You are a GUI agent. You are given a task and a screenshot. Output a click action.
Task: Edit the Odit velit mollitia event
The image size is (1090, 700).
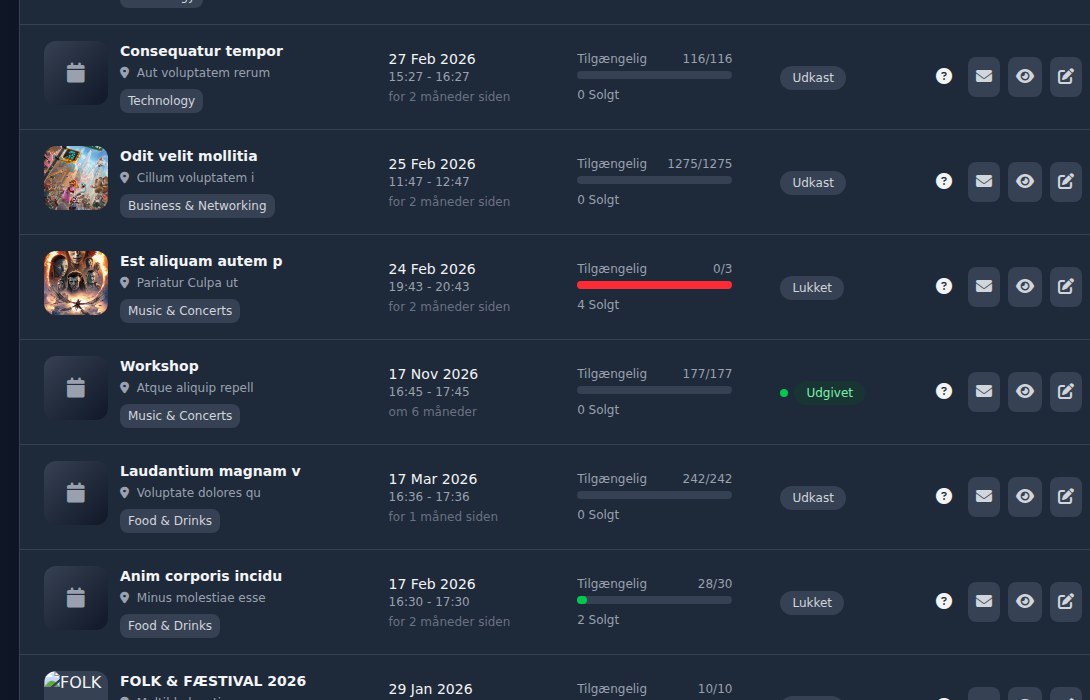(1066, 181)
